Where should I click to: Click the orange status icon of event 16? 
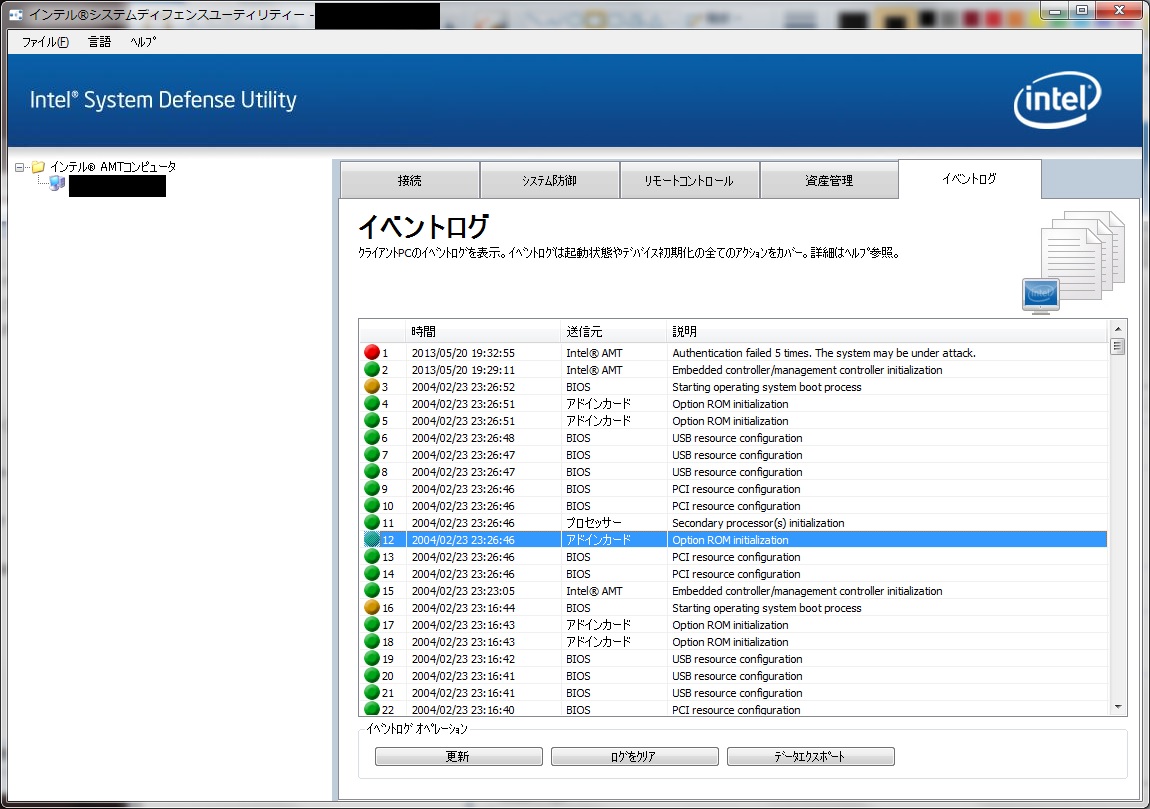(372, 607)
